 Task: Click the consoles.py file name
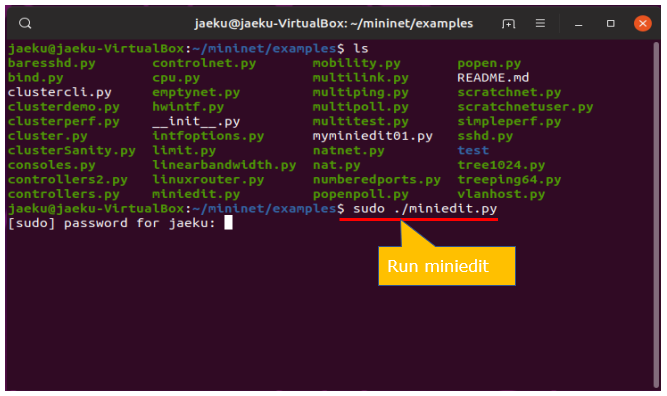pos(52,165)
